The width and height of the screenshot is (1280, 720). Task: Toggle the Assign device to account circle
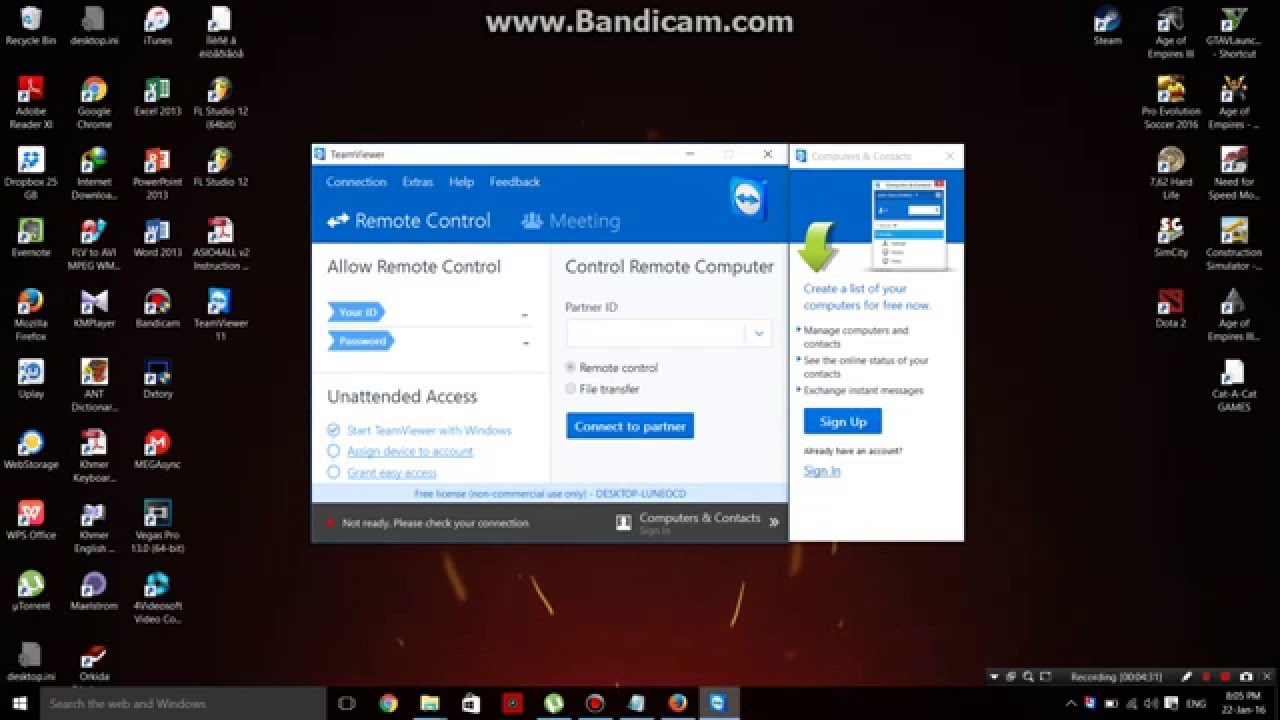pos(334,451)
